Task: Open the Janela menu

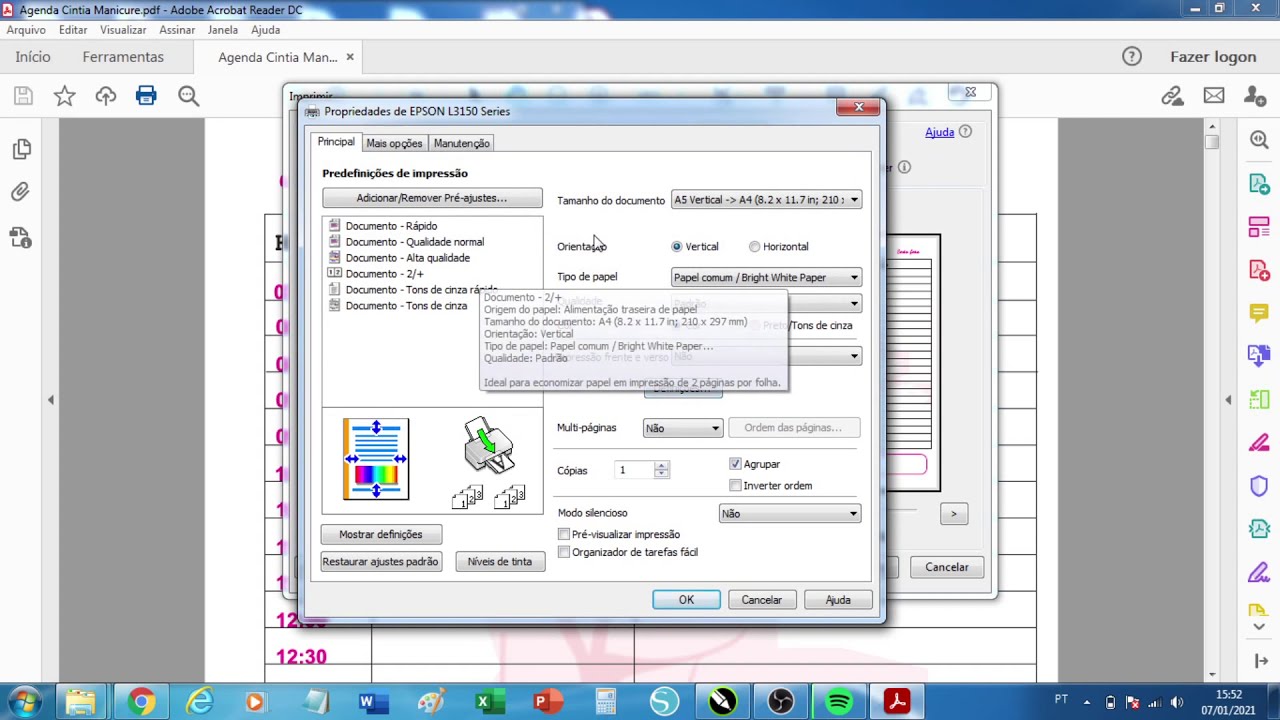Action: [x=223, y=30]
